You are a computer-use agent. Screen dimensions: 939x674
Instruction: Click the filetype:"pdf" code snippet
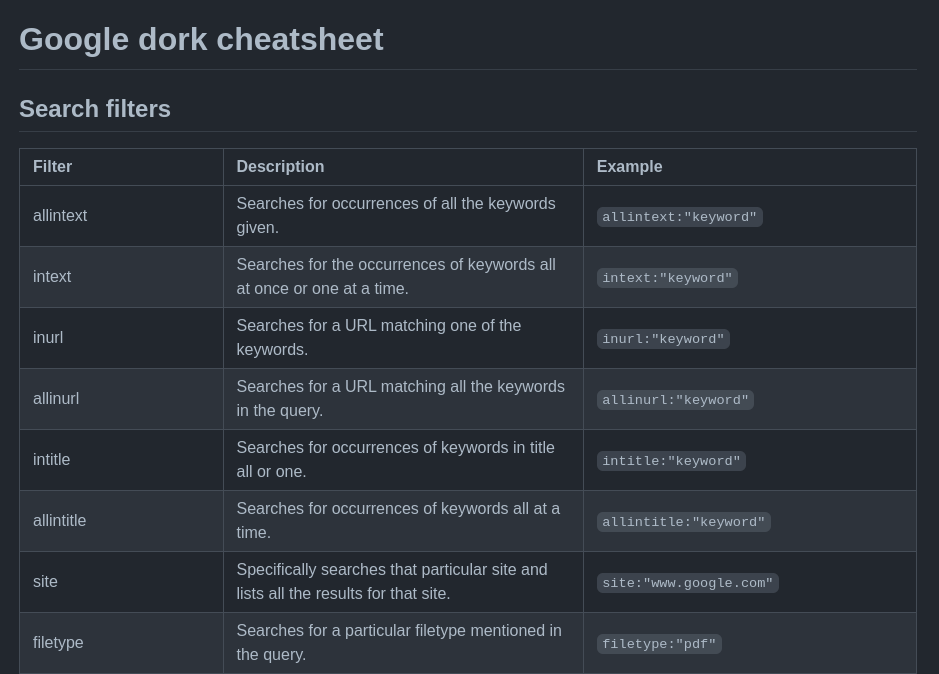[659, 644]
